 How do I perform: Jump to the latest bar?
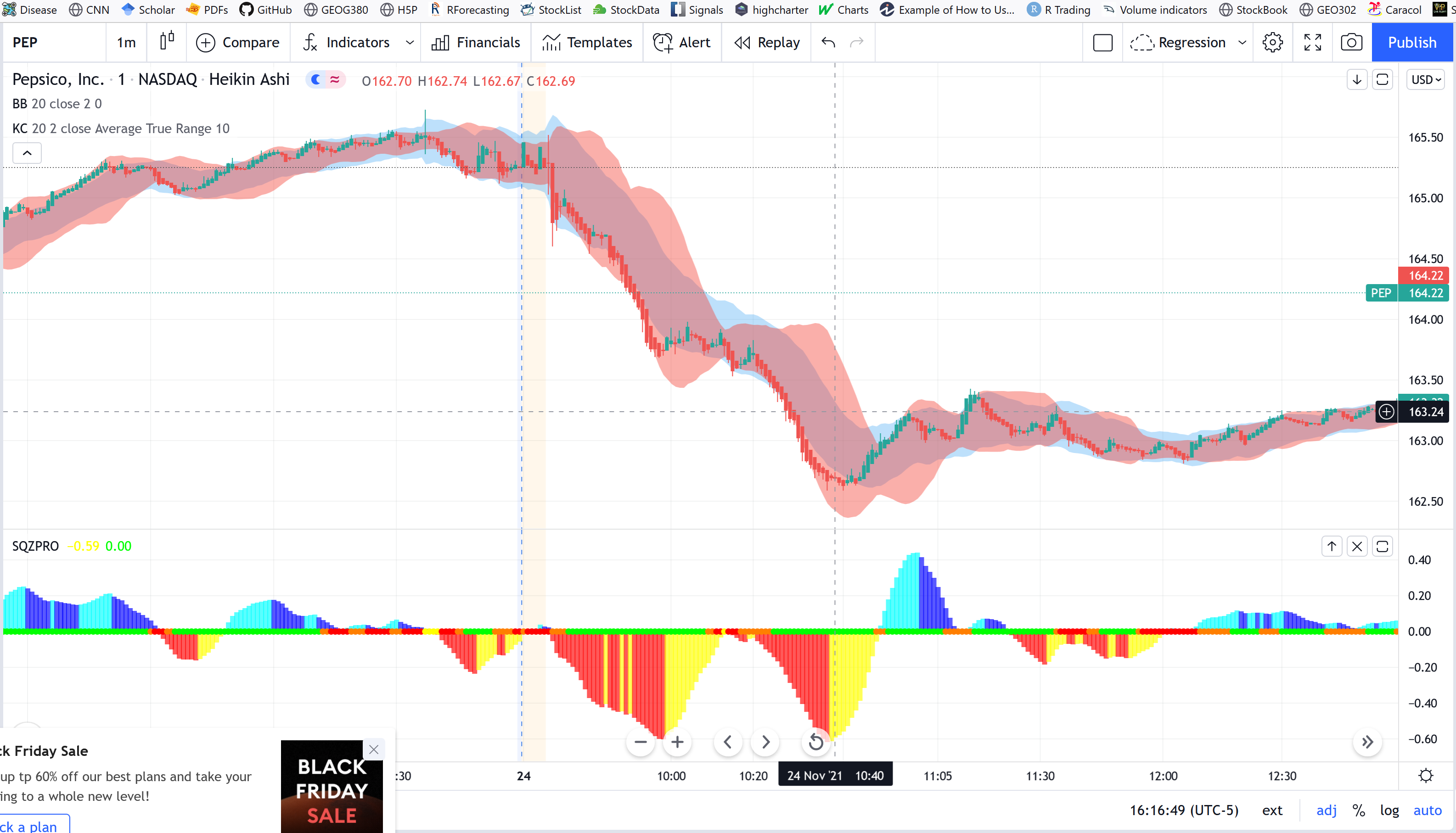click(x=1367, y=742)
